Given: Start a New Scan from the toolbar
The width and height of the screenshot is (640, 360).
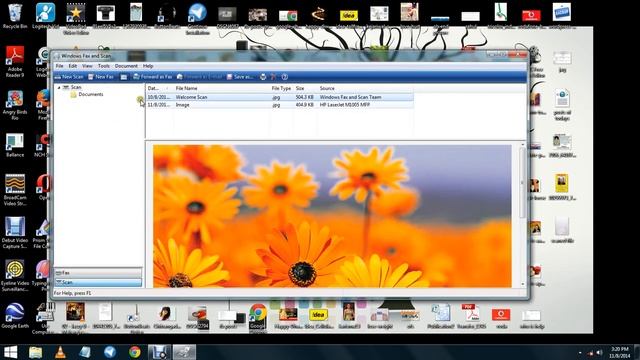Looking at the screenshot, I should 69,77.
